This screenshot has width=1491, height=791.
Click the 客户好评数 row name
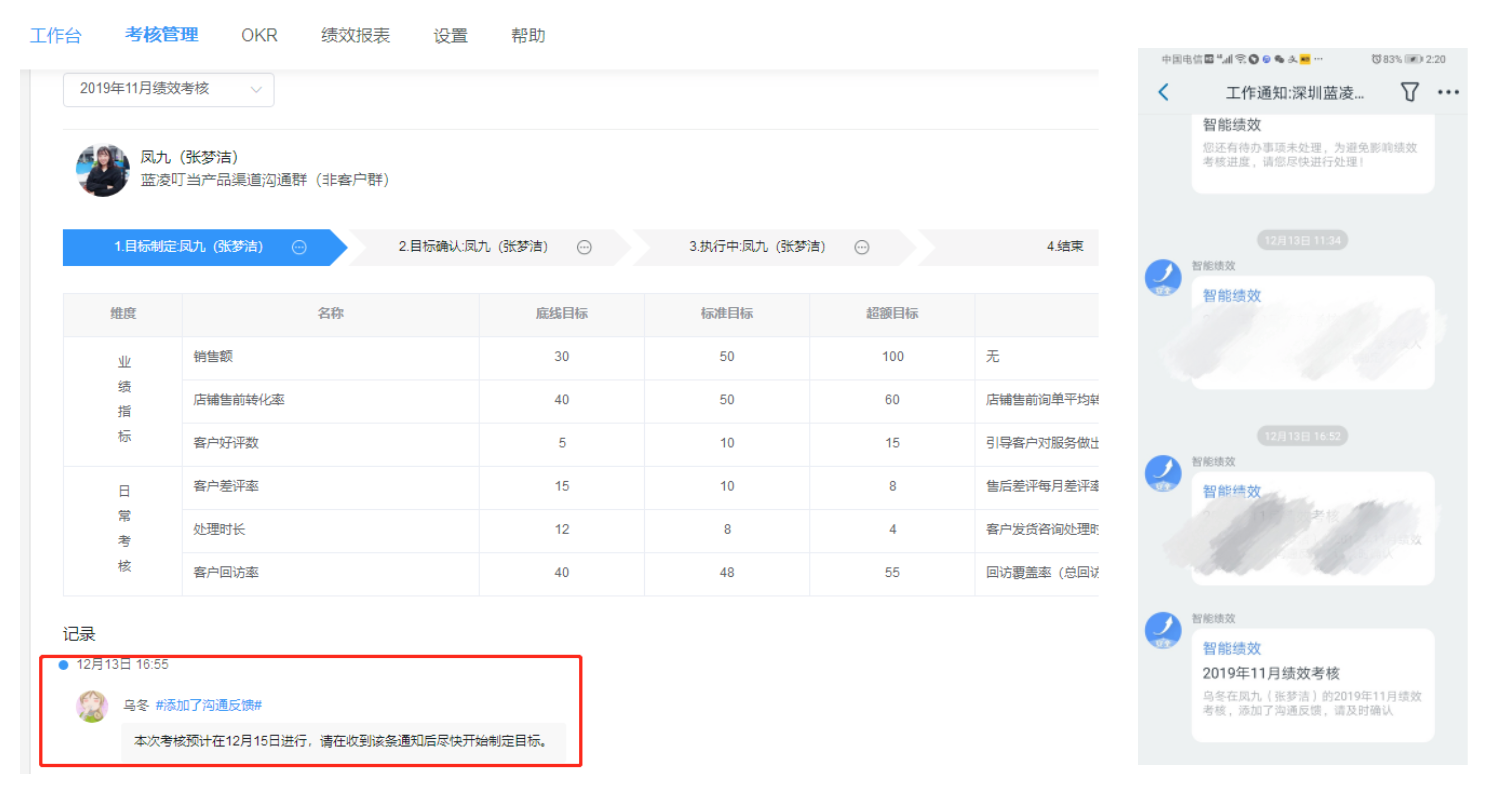(226, 442)
